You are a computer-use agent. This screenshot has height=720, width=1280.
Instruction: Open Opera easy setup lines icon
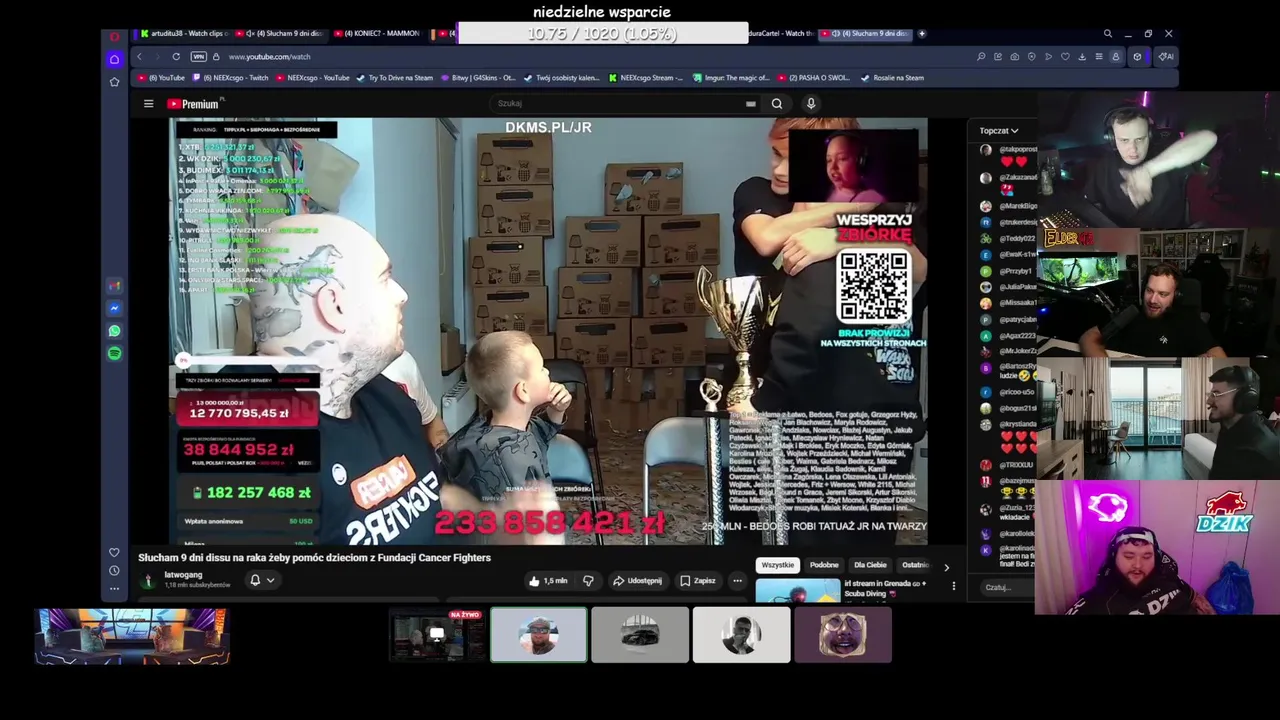tap(1098, 57)
